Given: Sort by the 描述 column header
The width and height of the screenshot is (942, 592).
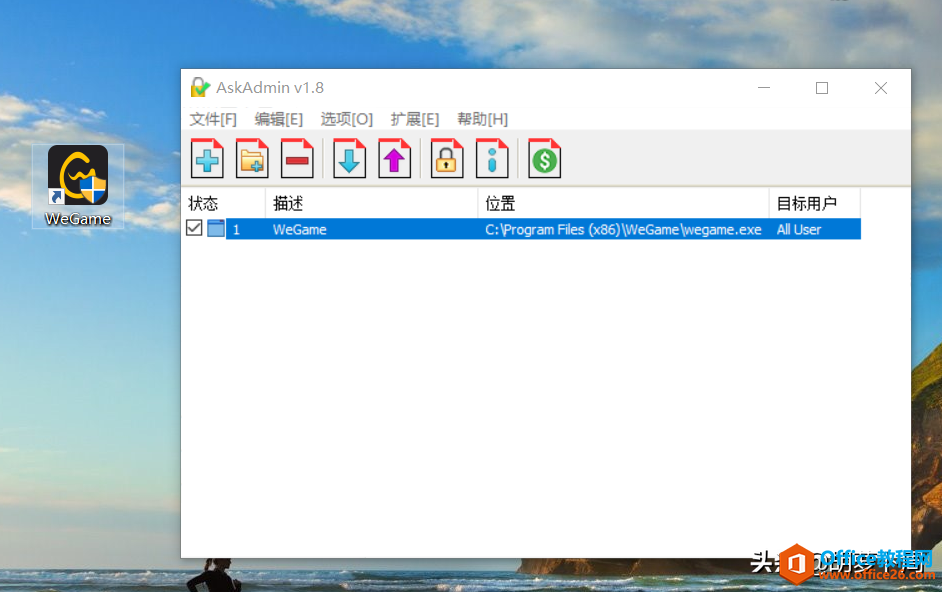Looking at the screenshot, I should tap(371, 203).
